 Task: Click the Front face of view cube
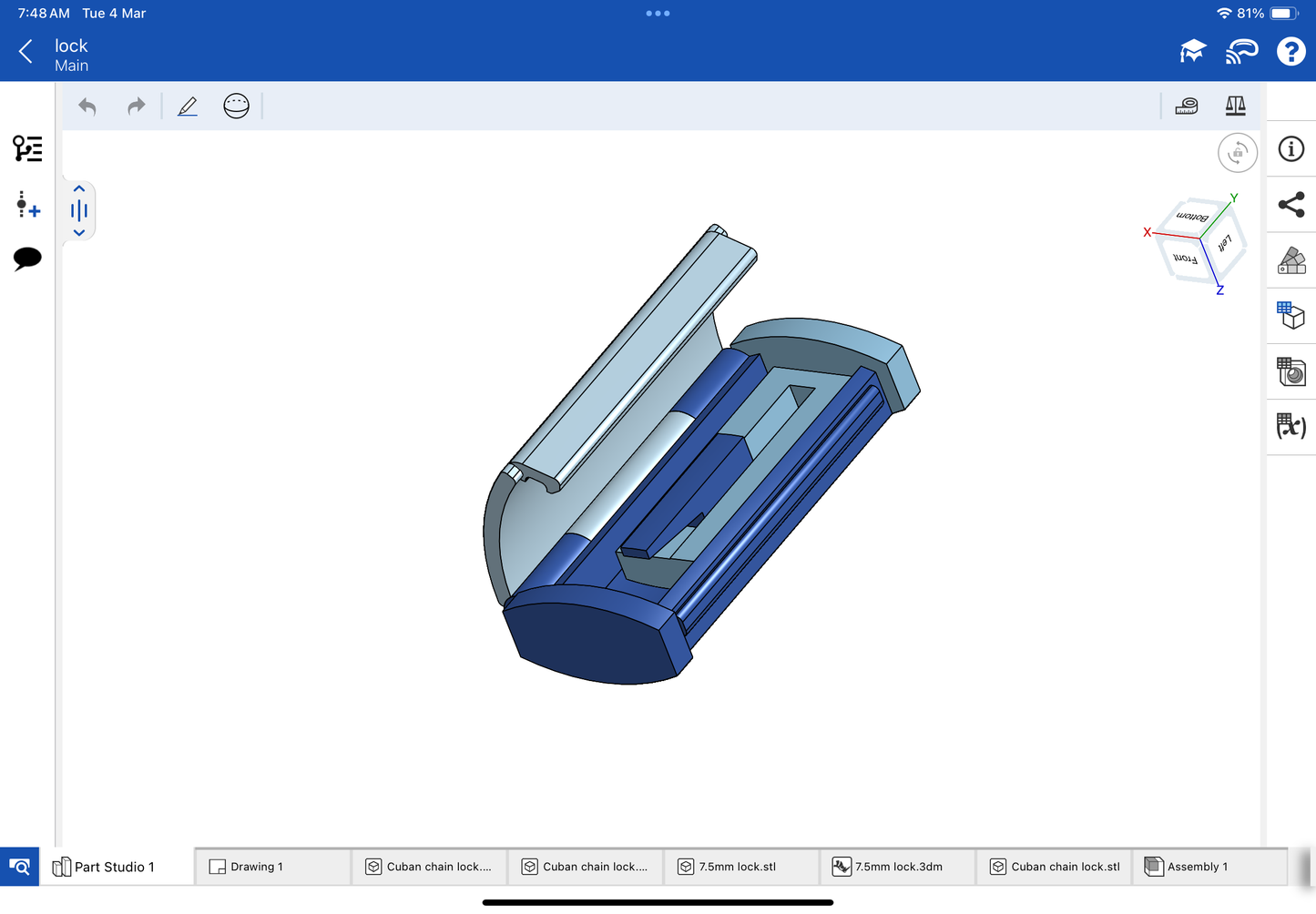coord(1185,259)
